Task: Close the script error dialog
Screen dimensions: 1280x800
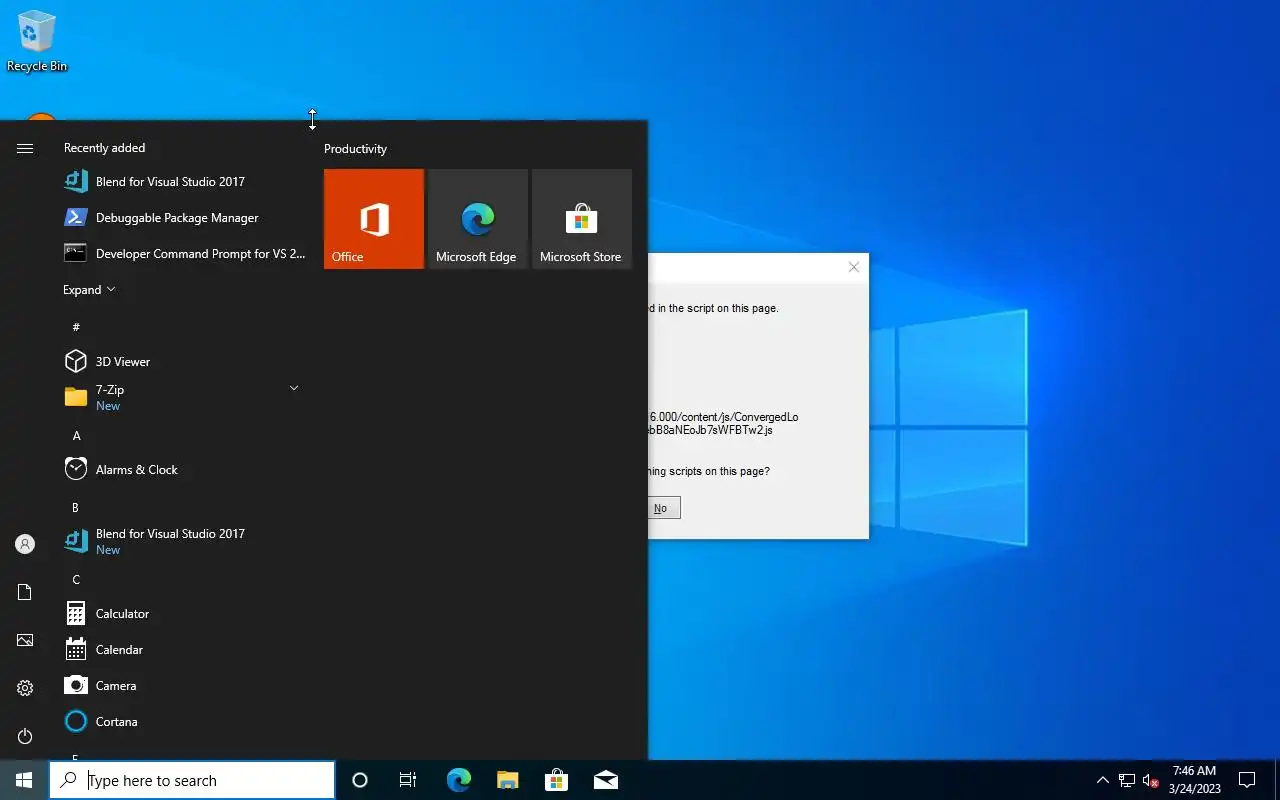Action: (854, 267)
